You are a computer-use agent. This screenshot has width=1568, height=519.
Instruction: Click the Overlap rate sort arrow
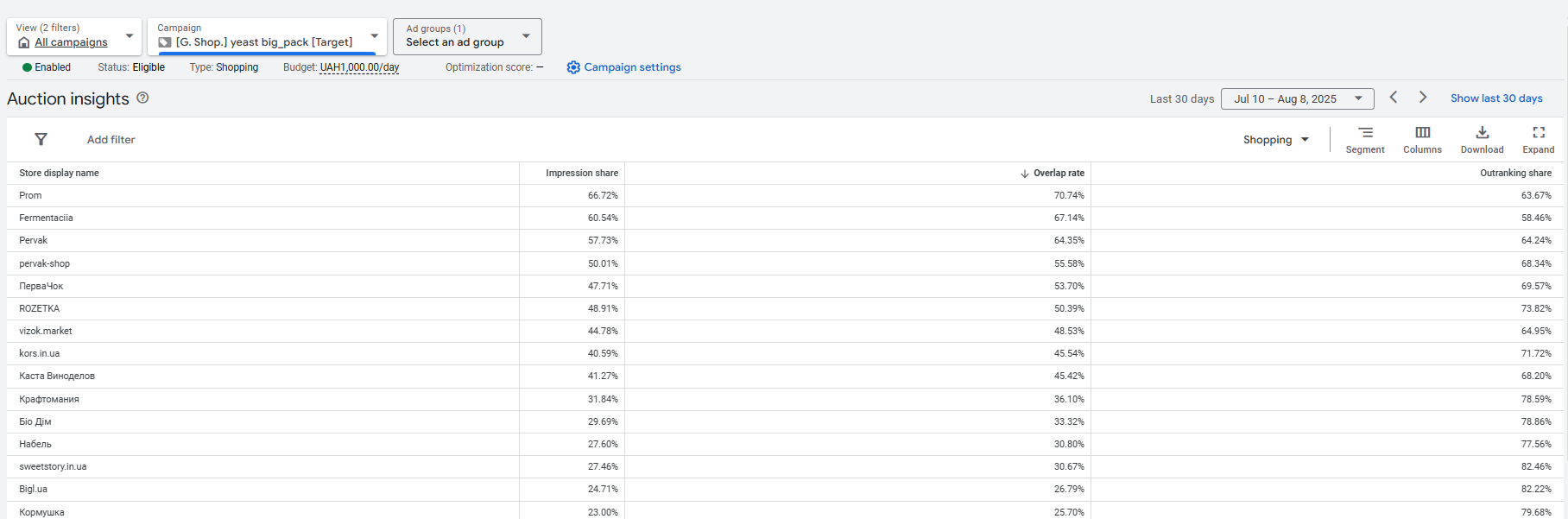click(x=1024, y=174)
